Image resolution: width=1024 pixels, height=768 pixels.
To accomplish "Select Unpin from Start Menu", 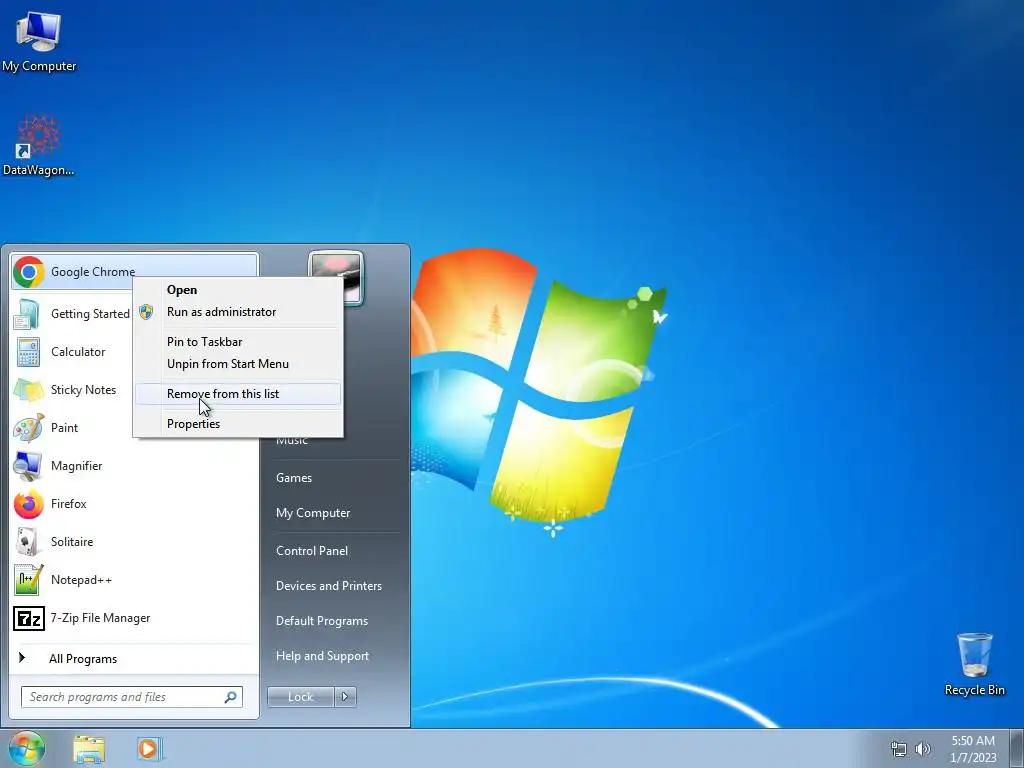I will (x=238, y=364).
